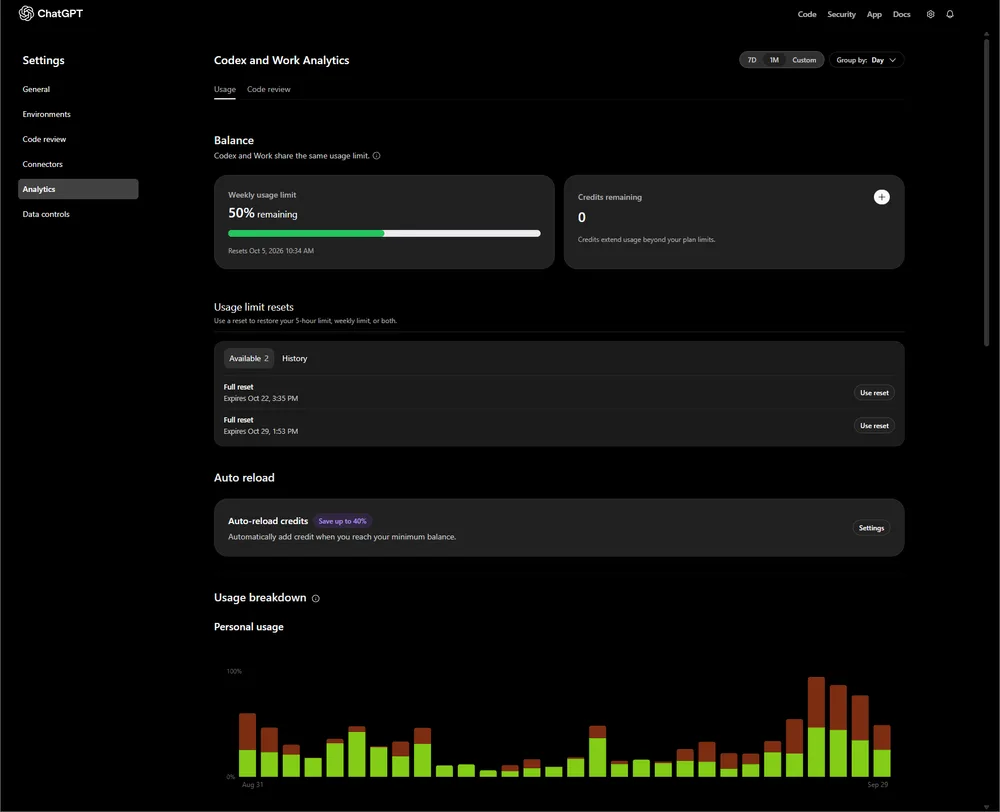Click the weekly usage limit progress bar
Viewport: 1000px width, 812px height.
click(x=384, y=233)
